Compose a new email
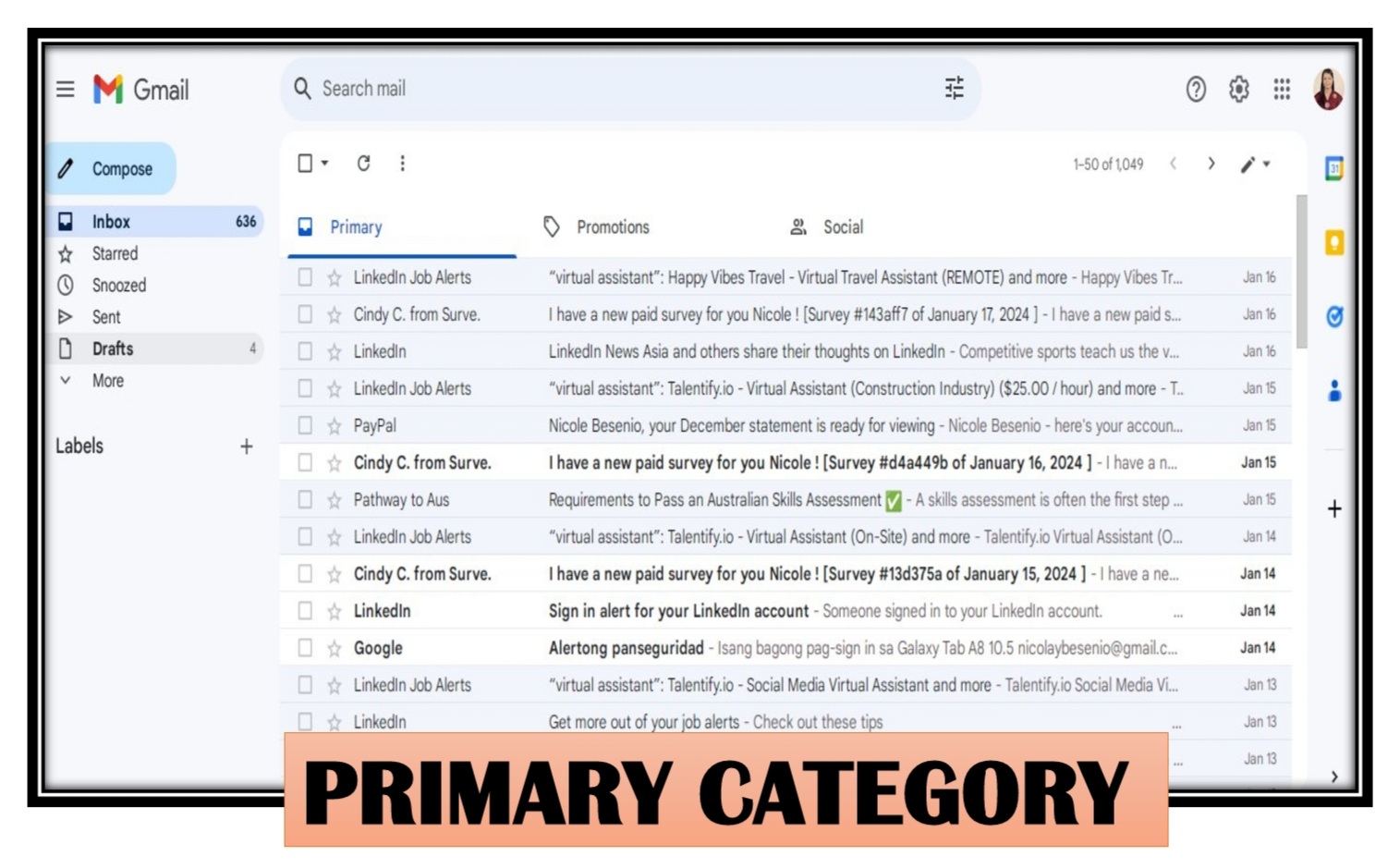 [x=111, y=169]
